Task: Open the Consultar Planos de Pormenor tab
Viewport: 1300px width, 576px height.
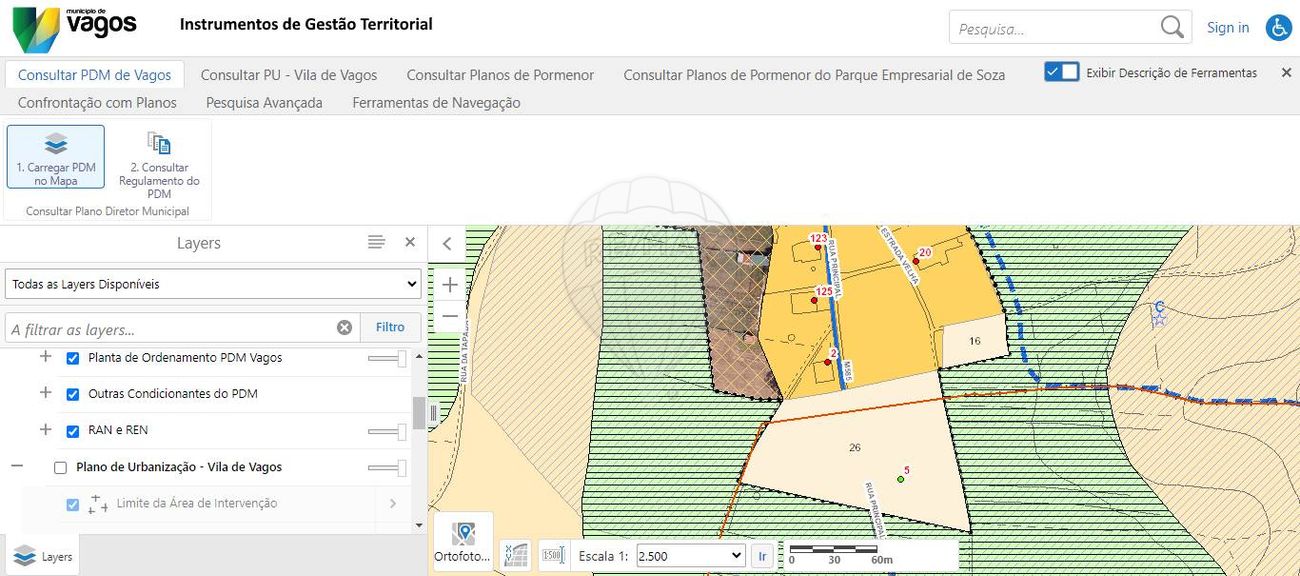Action: pos(500,75)
